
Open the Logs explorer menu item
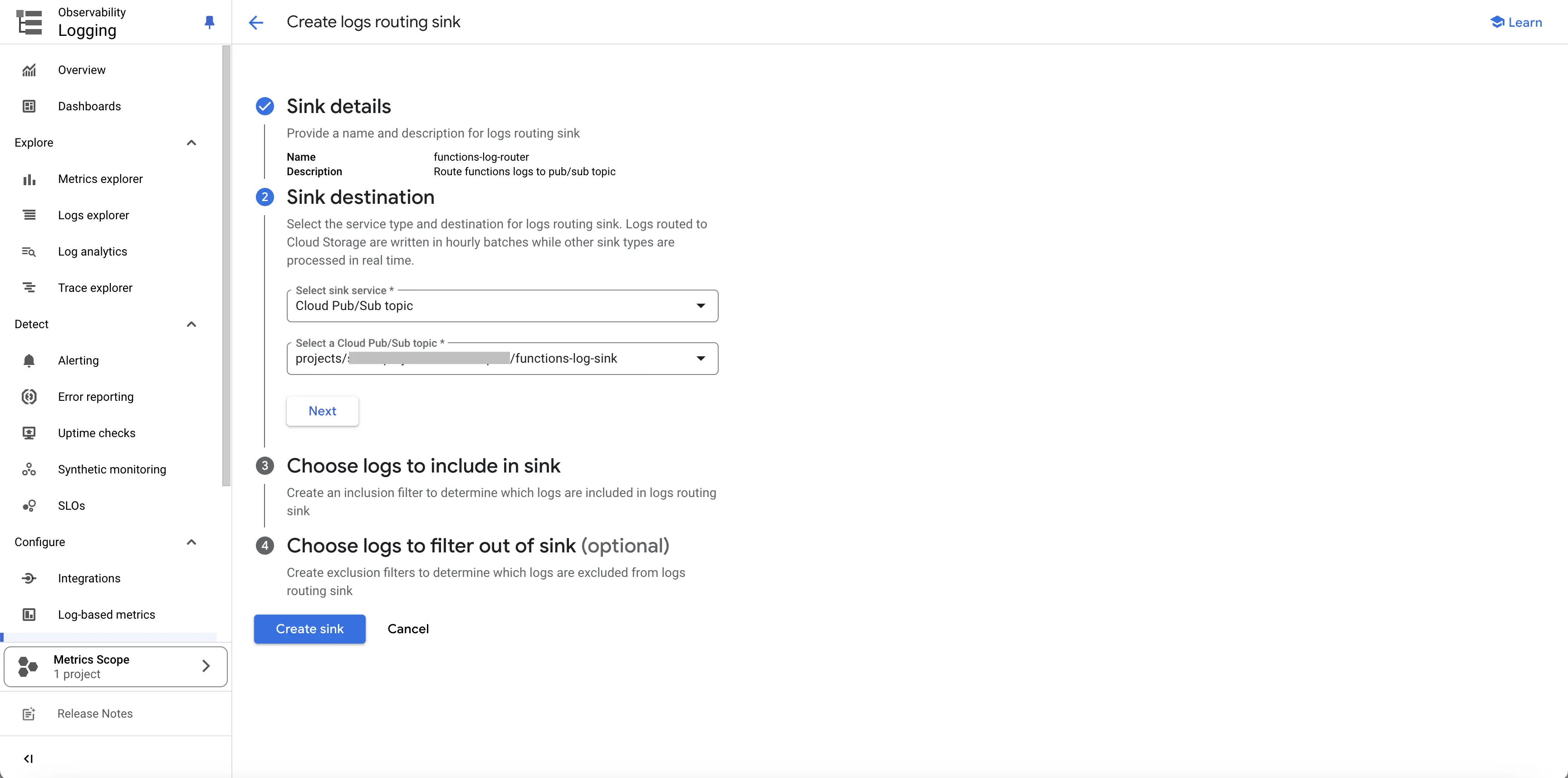click(94, 215)
